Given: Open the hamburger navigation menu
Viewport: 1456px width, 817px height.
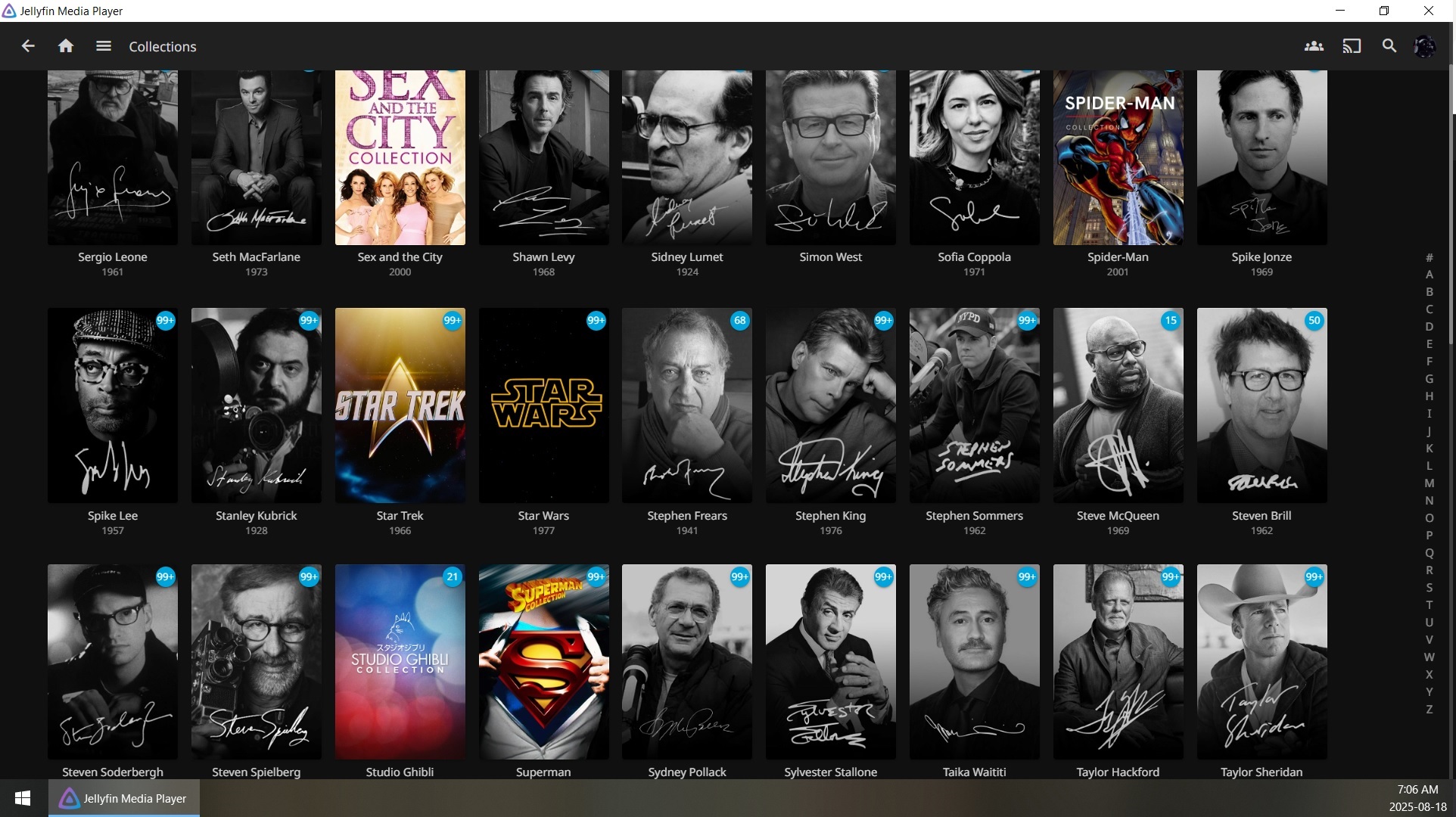Looking at the screenshot, I should 104,46.
